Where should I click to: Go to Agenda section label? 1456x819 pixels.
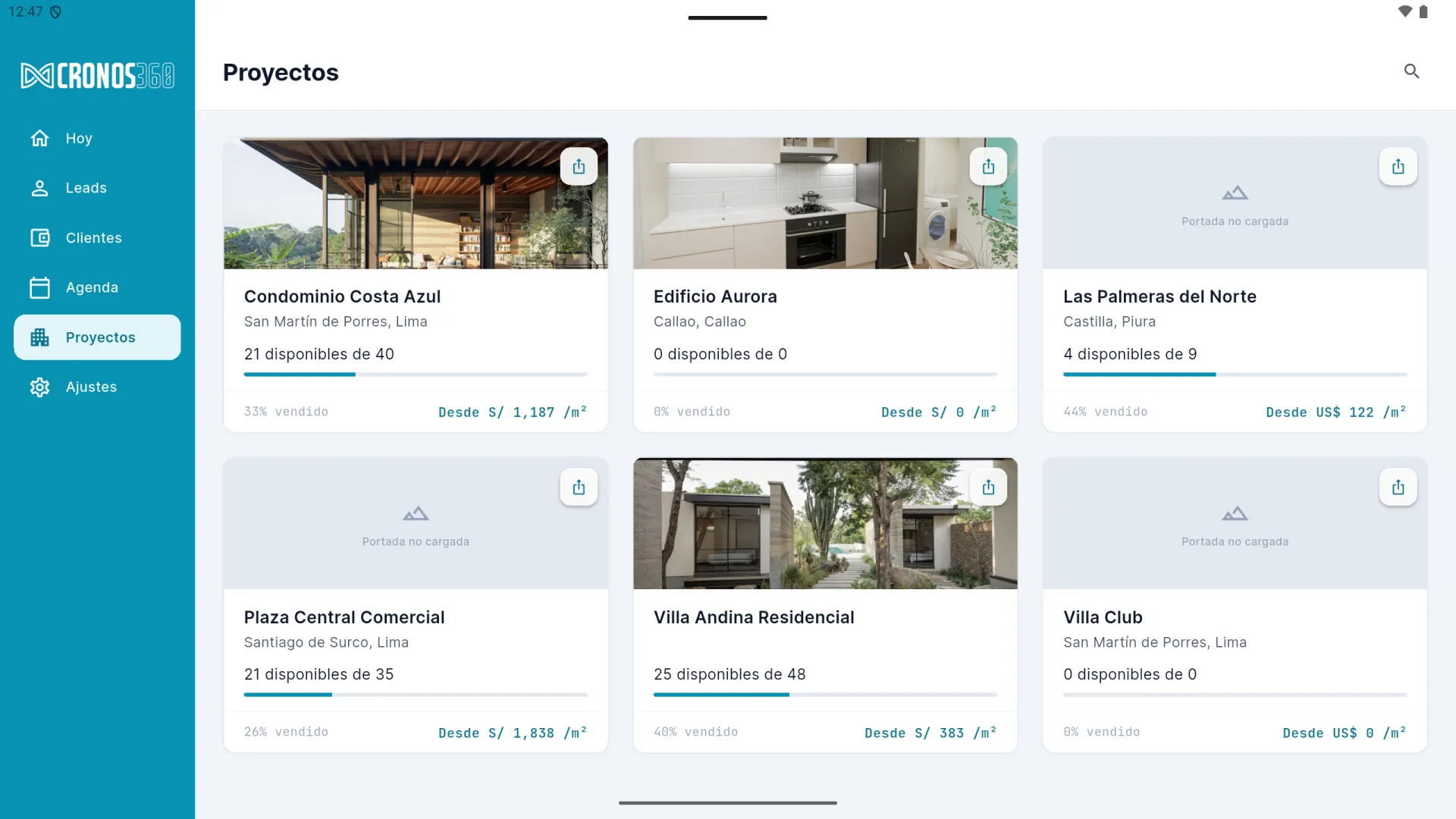click(x=92, y=287)
